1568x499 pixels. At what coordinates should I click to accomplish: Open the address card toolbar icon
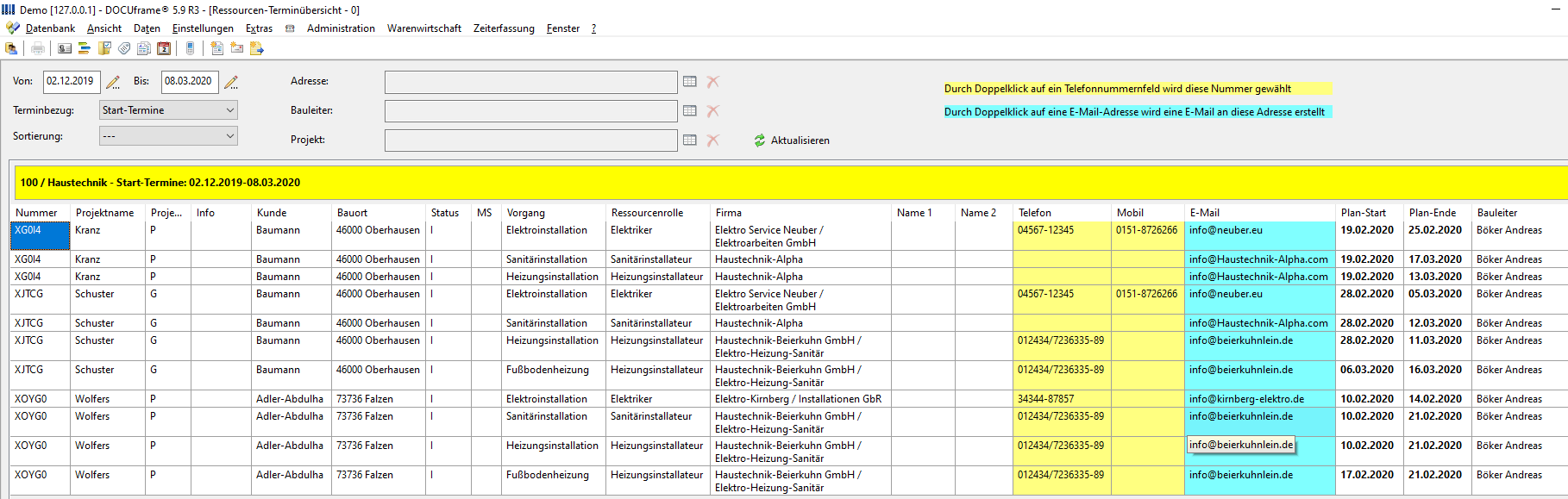65,48
